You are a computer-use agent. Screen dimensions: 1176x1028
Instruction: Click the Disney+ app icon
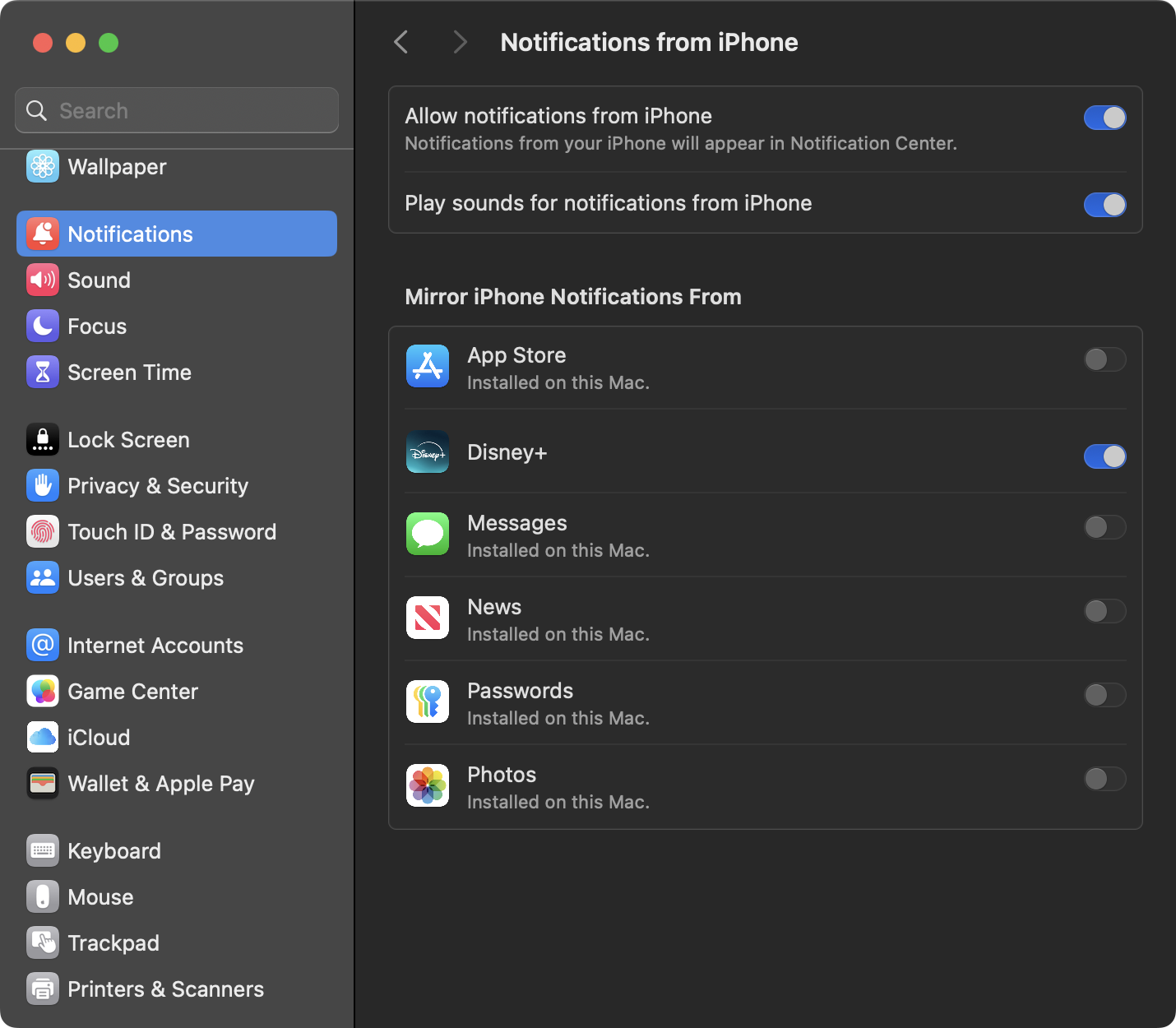[x=428, y=452]
